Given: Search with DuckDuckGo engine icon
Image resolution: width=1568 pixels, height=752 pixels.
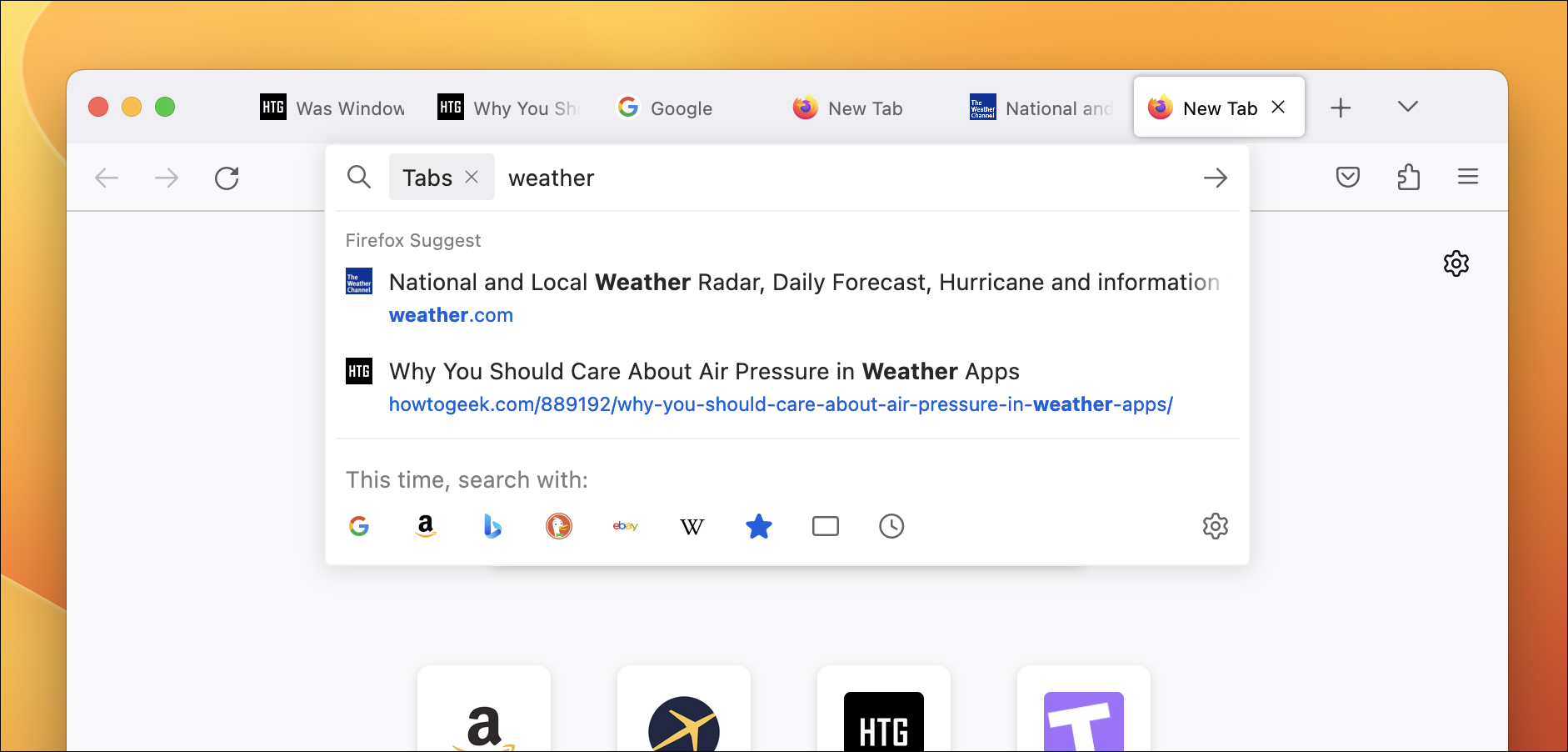Looking at the screenshot, I should click(559, 526).
